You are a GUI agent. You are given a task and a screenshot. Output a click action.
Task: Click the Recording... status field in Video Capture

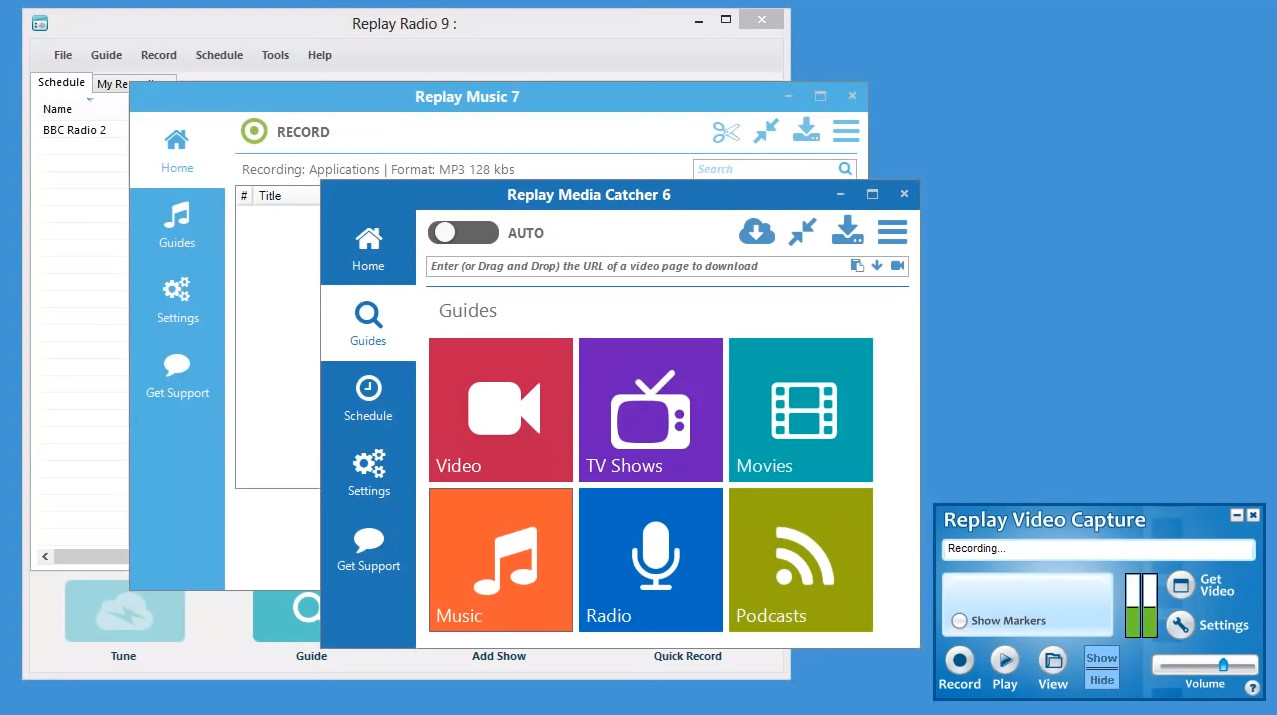(x=1098, y=549)
